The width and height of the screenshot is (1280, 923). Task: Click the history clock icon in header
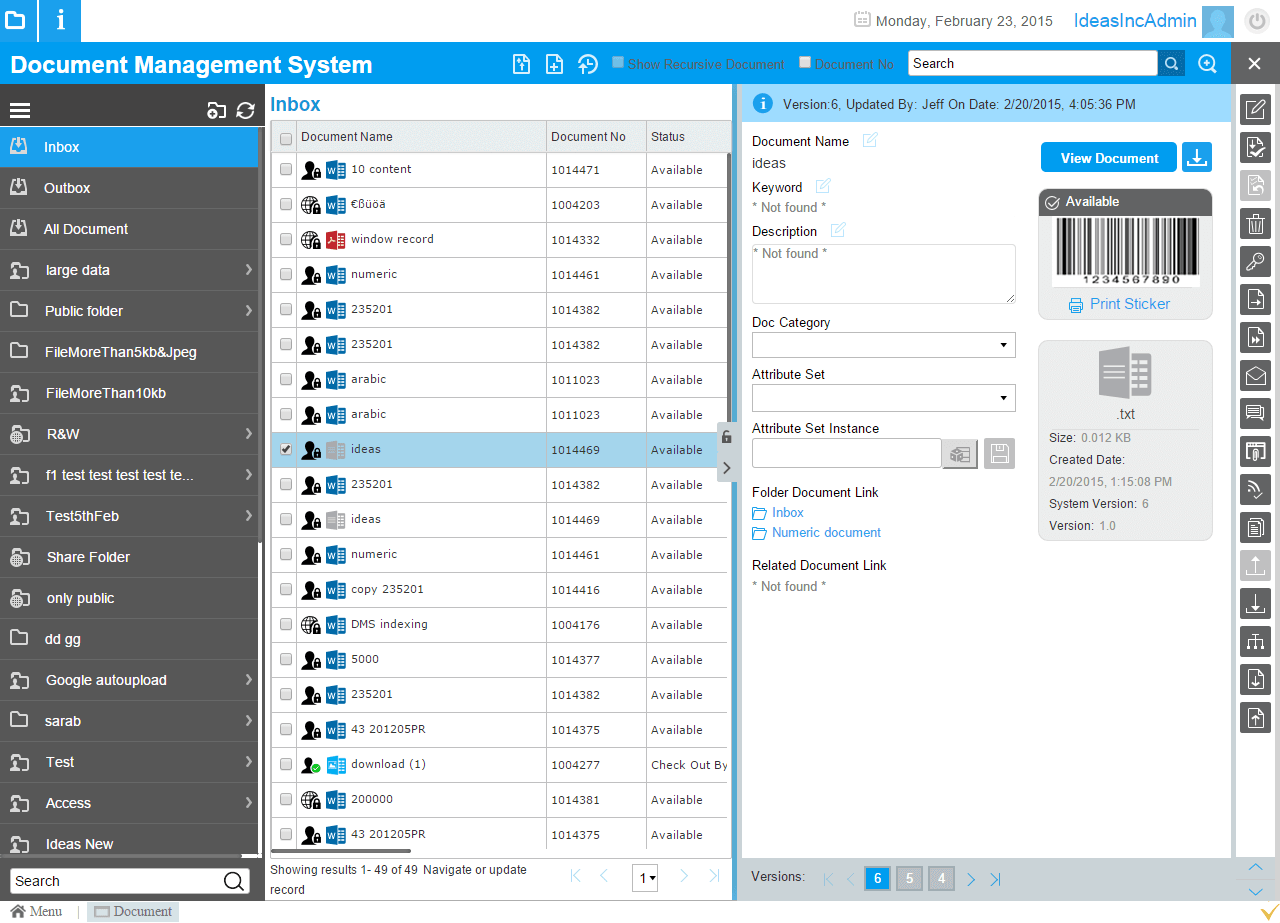[x=588, y=64]
